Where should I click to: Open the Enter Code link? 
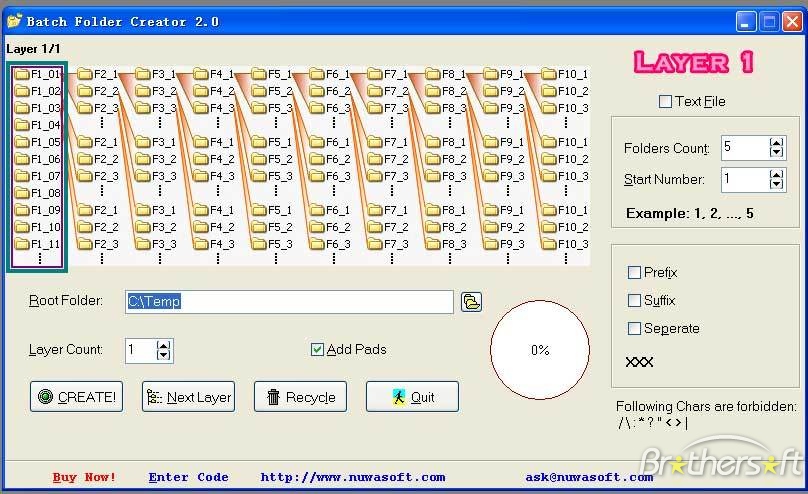pos(189,478)
